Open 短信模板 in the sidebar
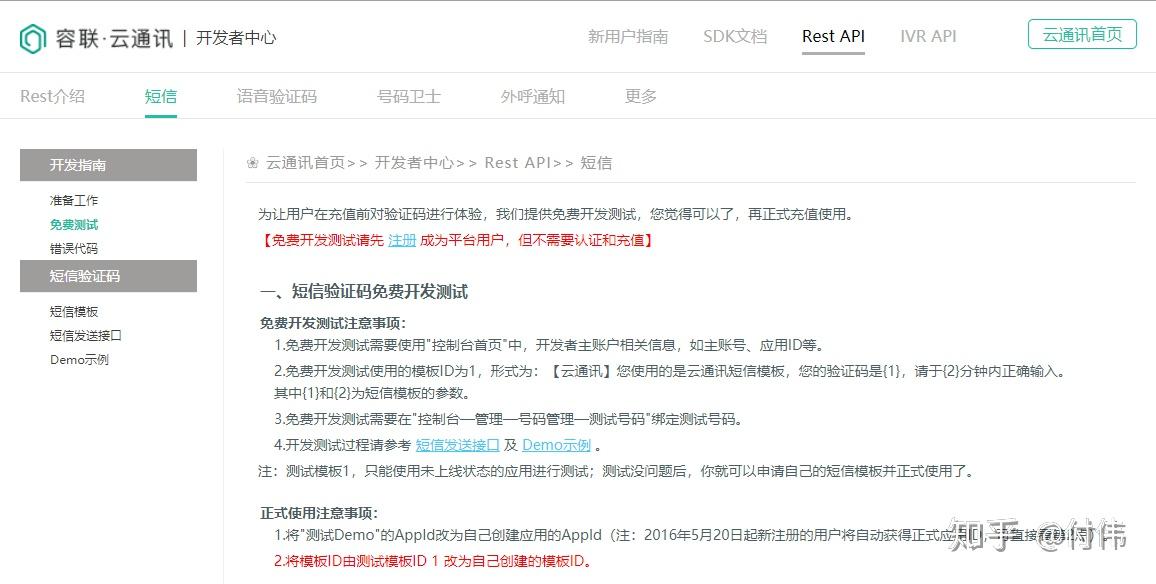 pyautogui.click(x=74, y=312)
